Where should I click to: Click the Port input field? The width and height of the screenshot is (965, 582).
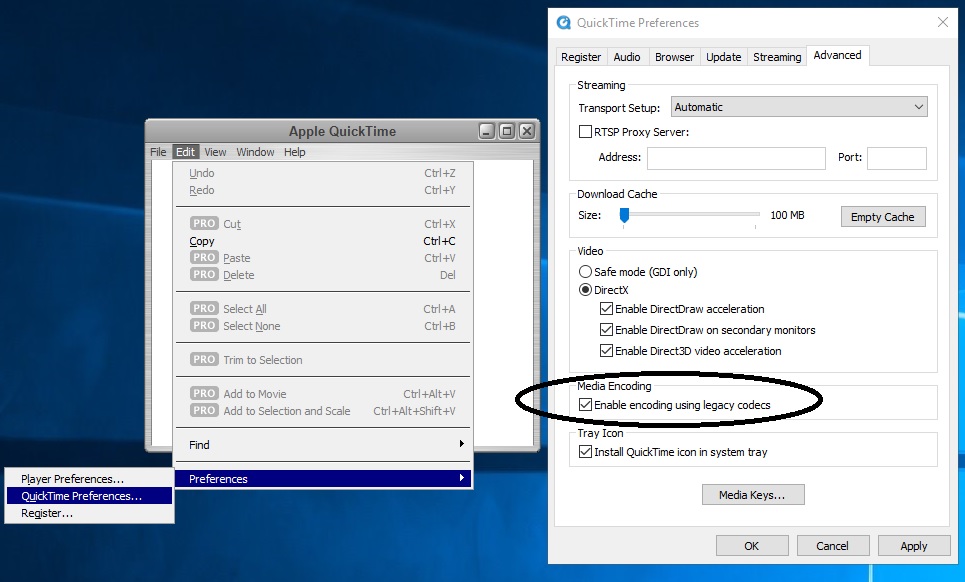[897, 158]
